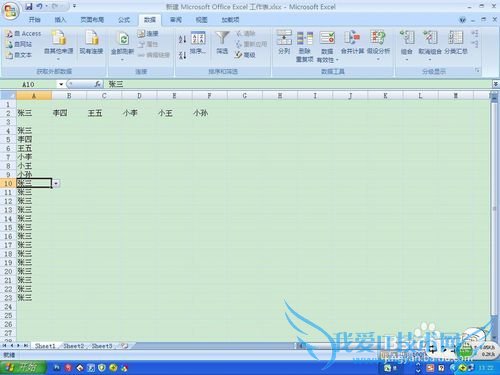Viewport: 500px width, 375px height.
Task: Open 高级 advanced filter
Action: (245, 55)
